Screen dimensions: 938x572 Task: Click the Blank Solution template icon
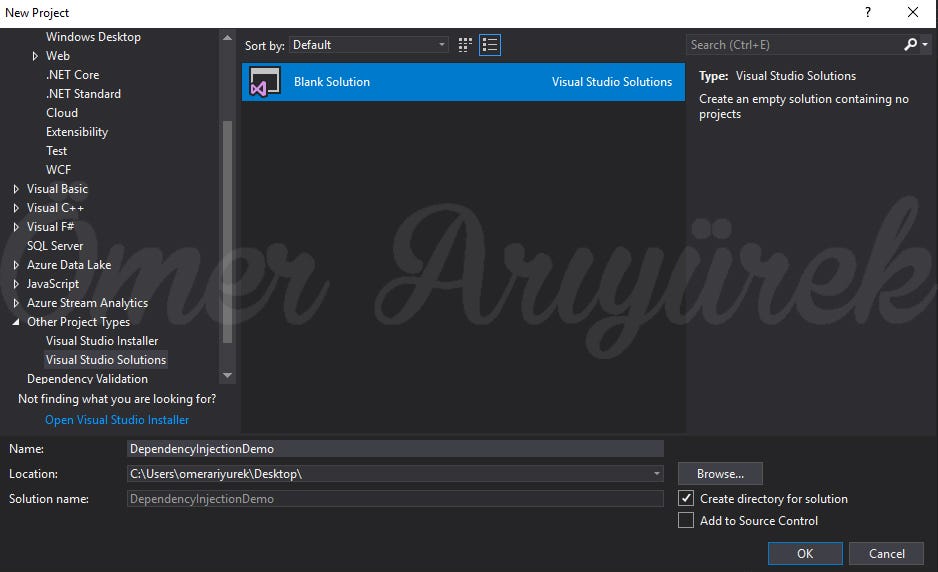pyautogui.click(x=264, y=82)
